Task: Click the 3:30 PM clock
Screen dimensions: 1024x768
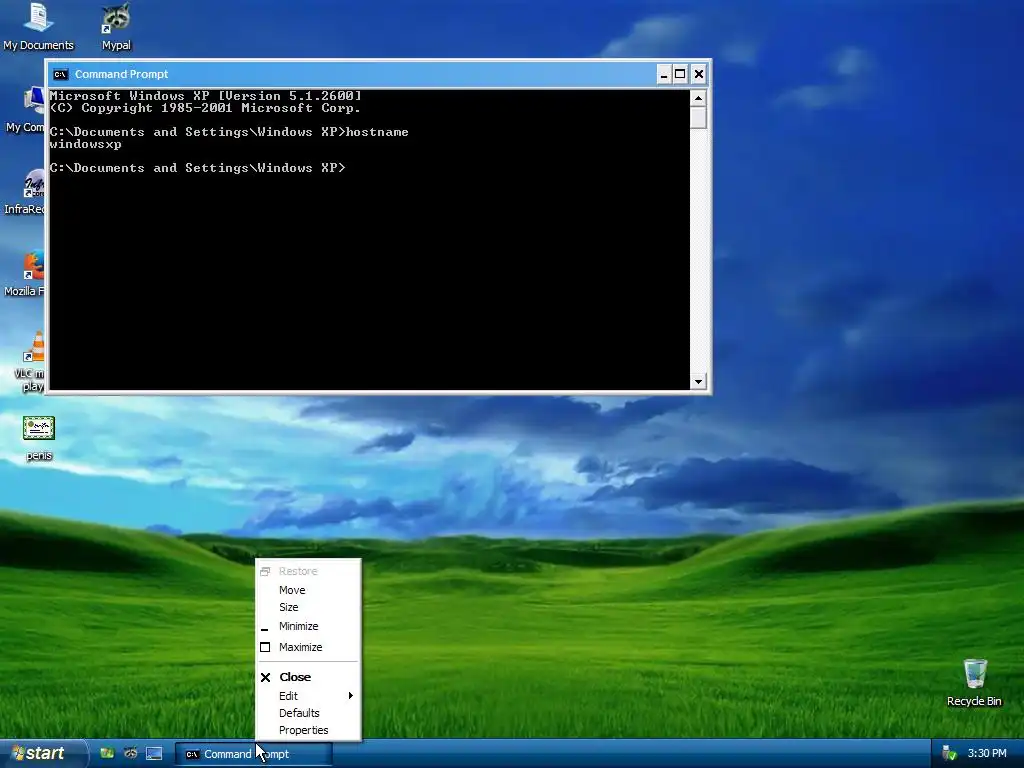Action: tap(987, 754)
